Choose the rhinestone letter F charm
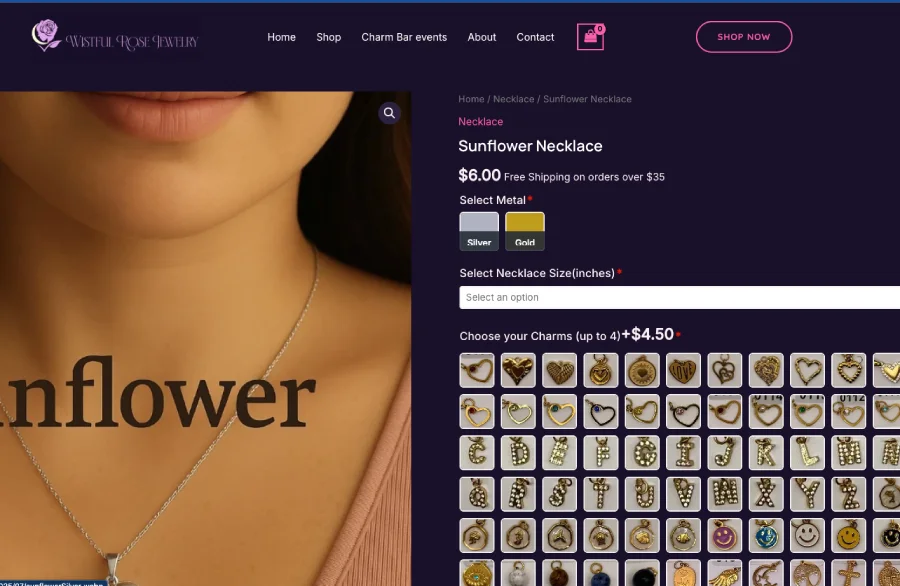Viewport: 900px width, 586px height. tap(600, 453)
